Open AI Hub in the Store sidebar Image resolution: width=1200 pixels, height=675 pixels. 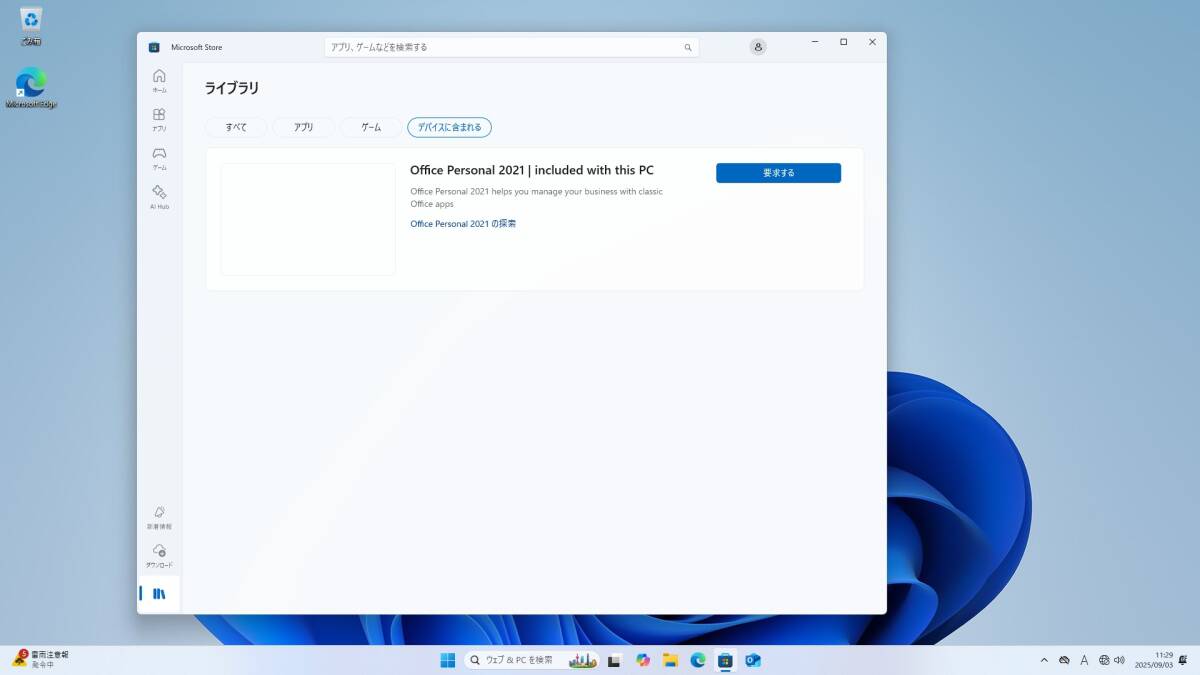pyautogui.click(x=159, y=196)
